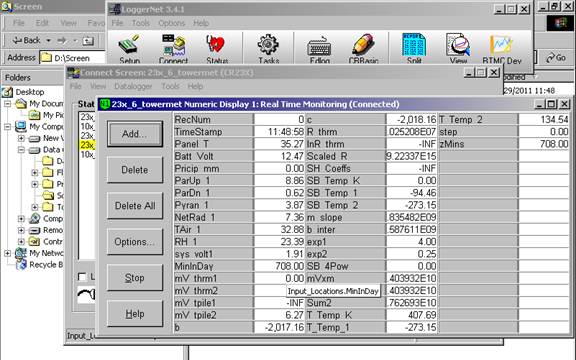Click the Numeric Display window title icon
This screenshot has width=576, height=360.
pyautogui.click(x=105, y=104)
